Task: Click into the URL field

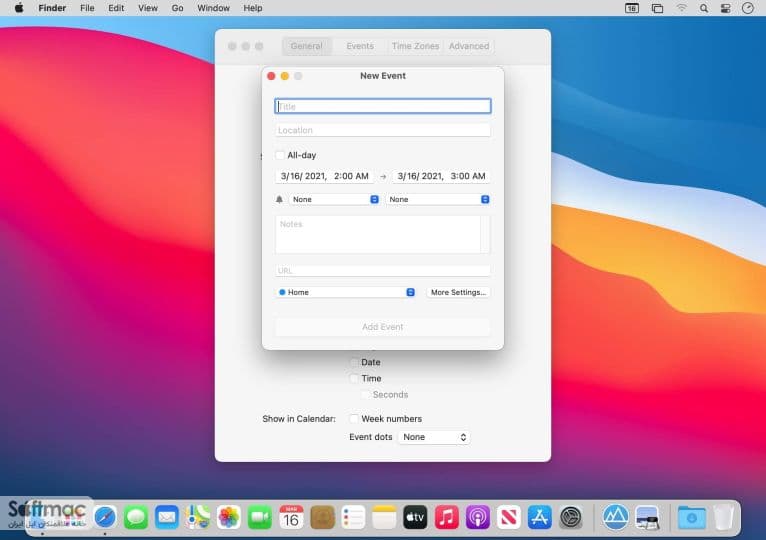Action: [x=383, y=270]
